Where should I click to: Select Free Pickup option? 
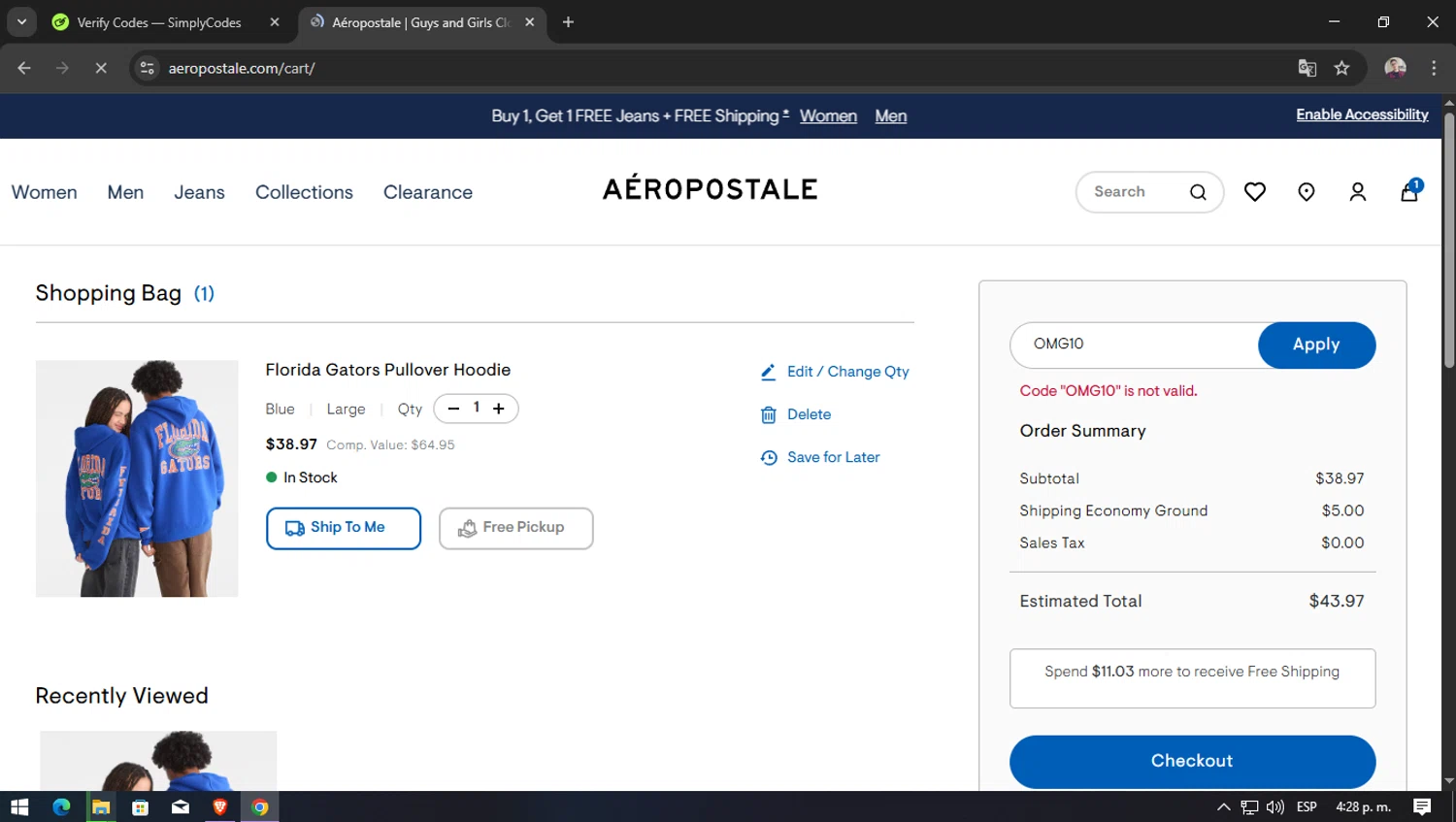(x=515, y=528)
